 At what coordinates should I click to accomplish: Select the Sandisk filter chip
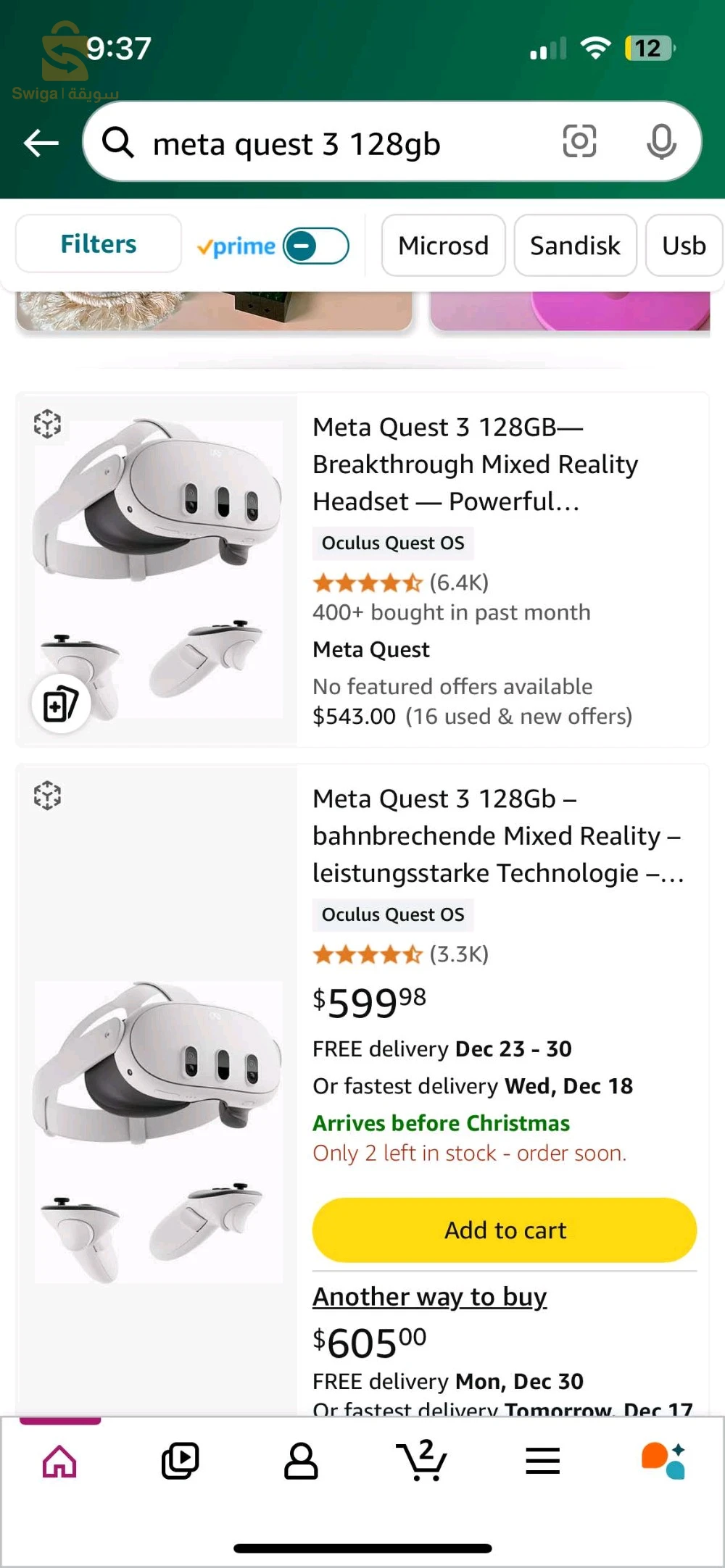click(x=575, y=246)
